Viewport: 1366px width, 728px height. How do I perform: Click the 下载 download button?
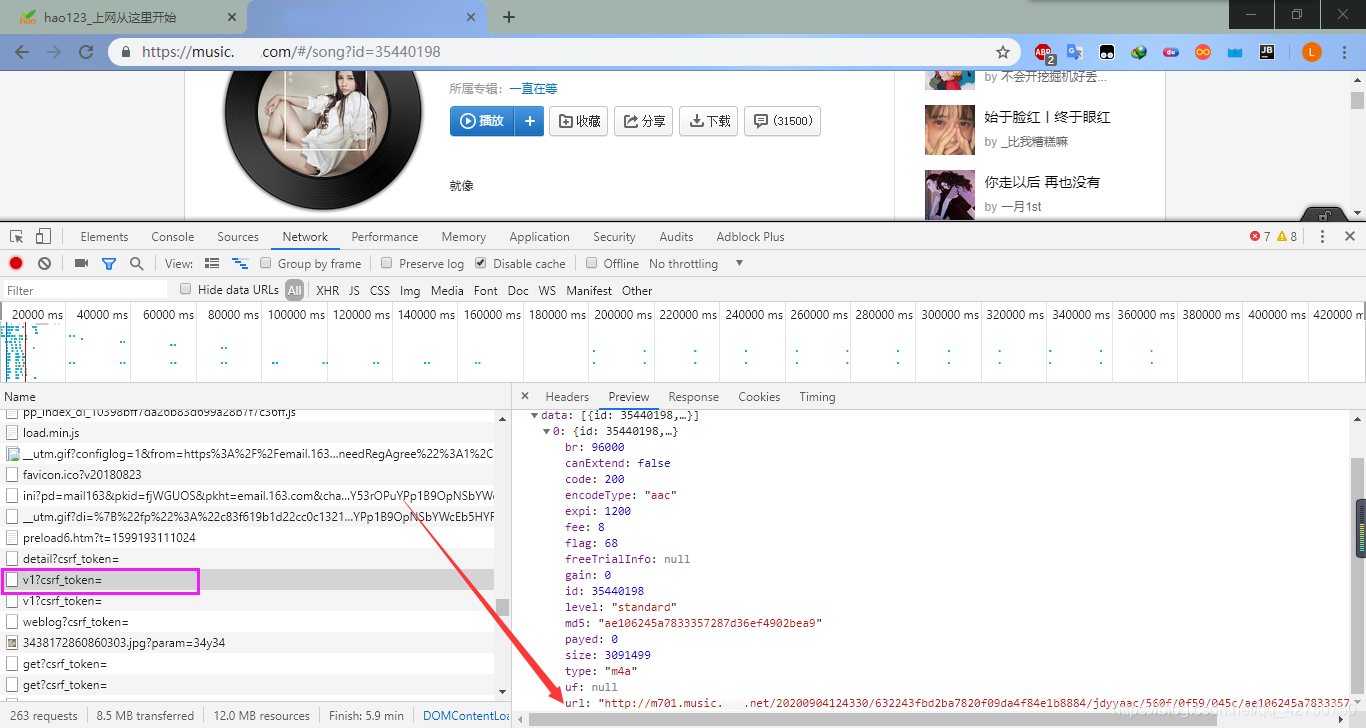click(x=709, y=121)
